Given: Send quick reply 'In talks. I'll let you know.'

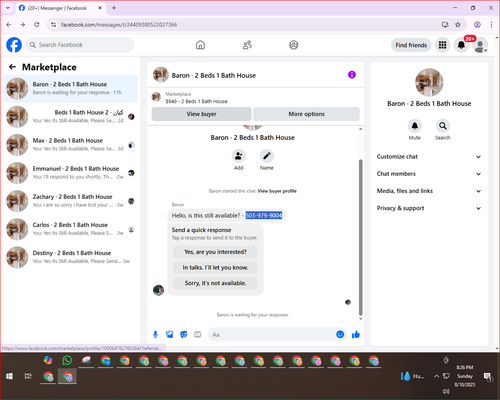Looking at the screenshot, I should tap(215, 267).
